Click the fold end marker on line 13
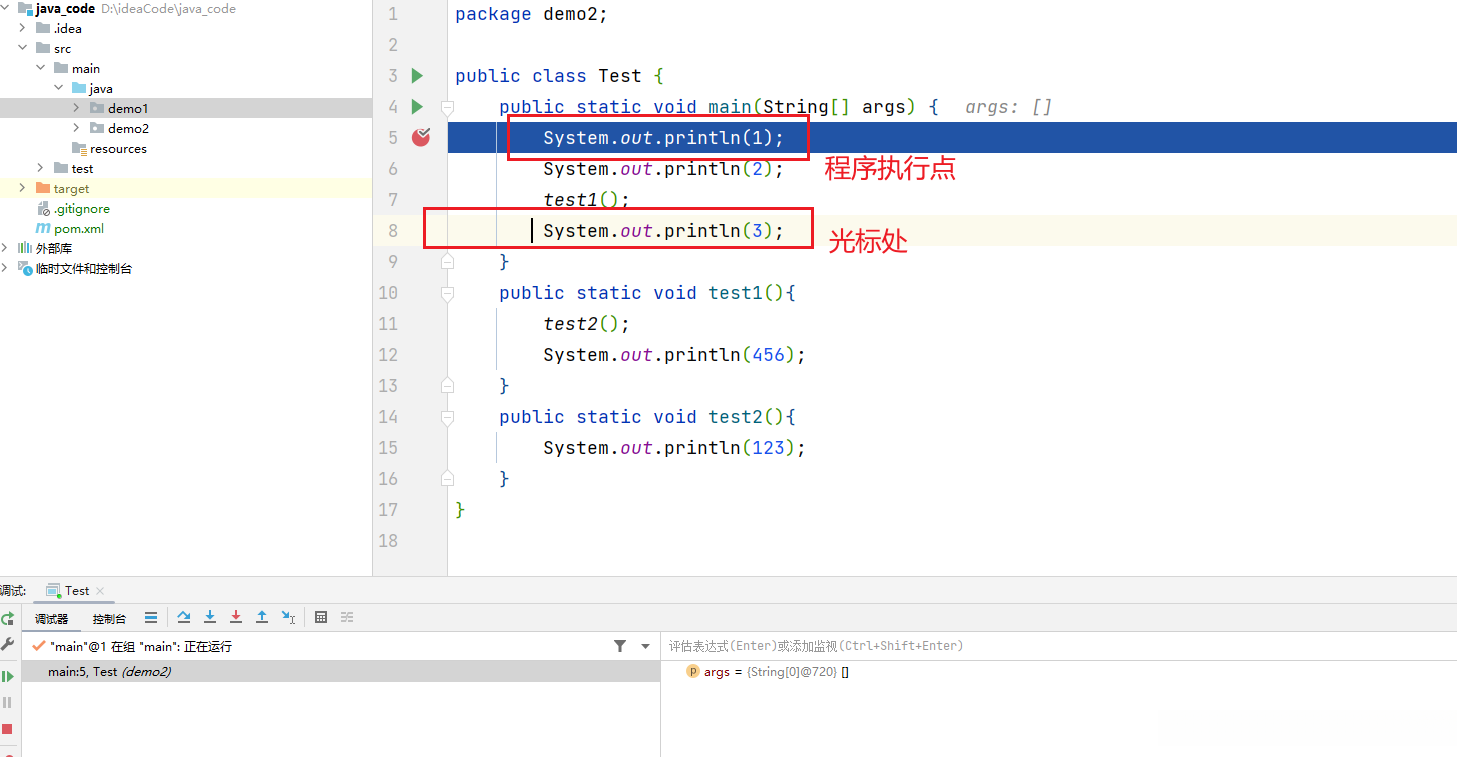Image resolution: width=1457 pixels, height=757 pixels. [447, 385]
